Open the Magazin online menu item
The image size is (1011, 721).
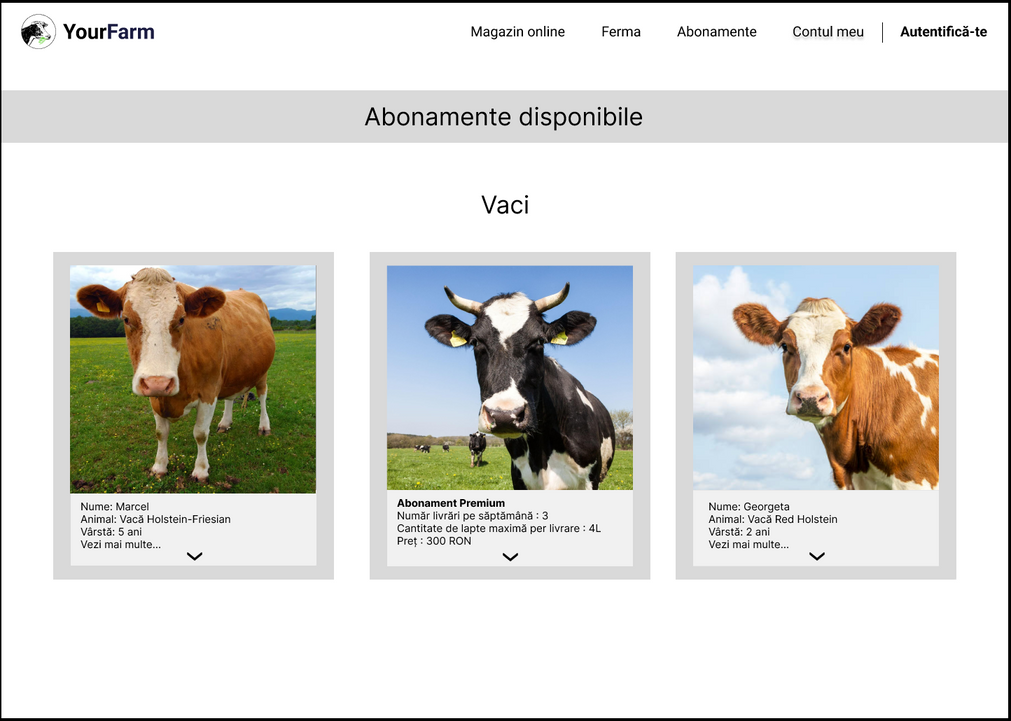click(x=517, y=32)
